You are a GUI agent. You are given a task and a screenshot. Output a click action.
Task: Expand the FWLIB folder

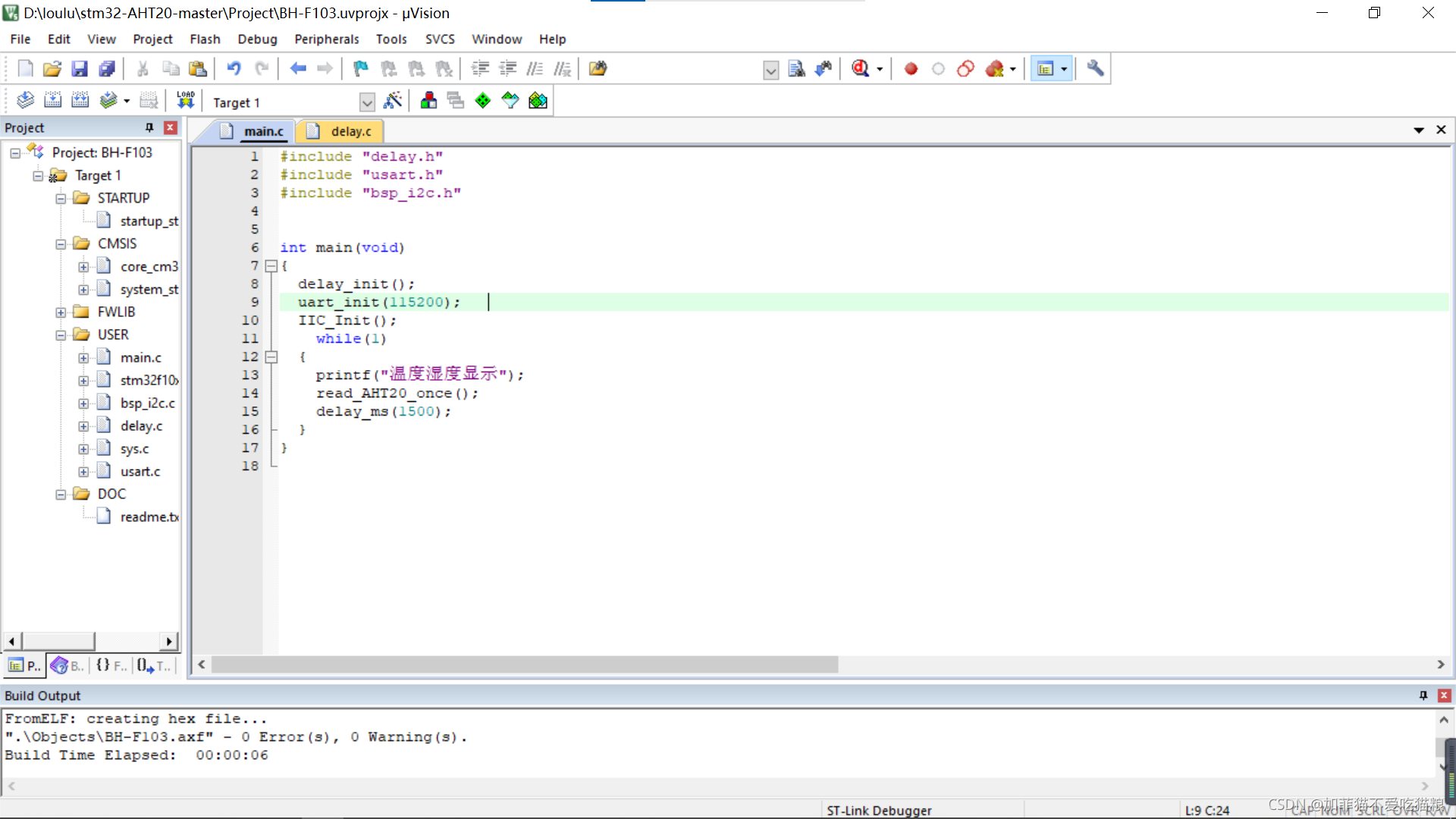pyautogui.click(x=61, y=312)
